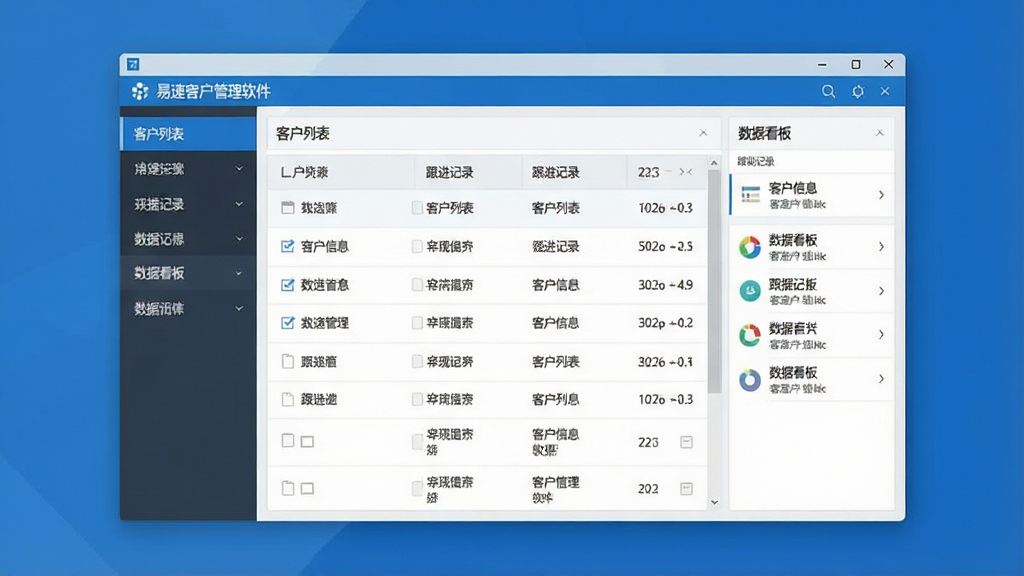Click the table icon on the 客户信息 card

click(x=750, y=195)
